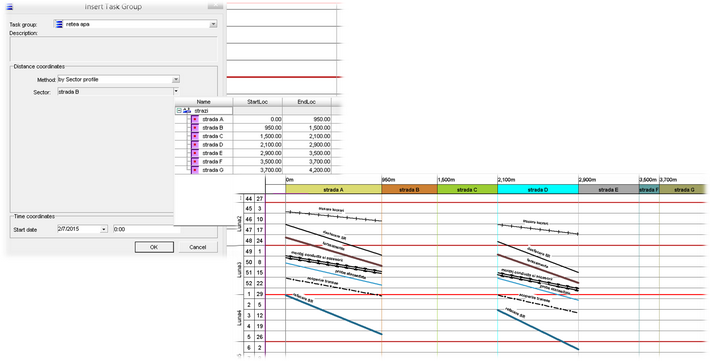Click the strada F sector icon
This screenshot has width=710, height=361.
[195, 162]
